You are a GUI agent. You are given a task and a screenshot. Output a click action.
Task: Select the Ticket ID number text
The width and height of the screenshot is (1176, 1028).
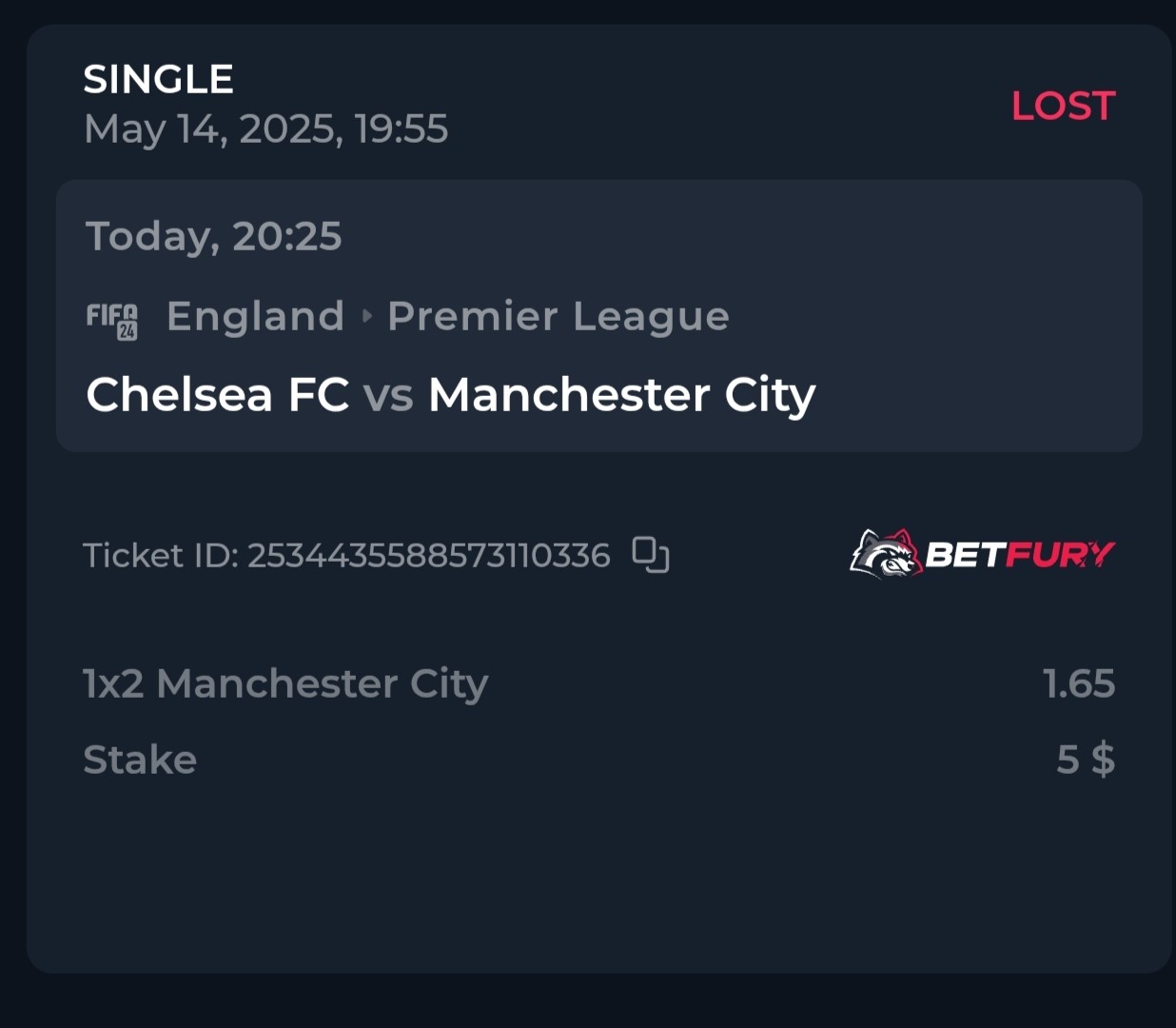coord(428,555)
